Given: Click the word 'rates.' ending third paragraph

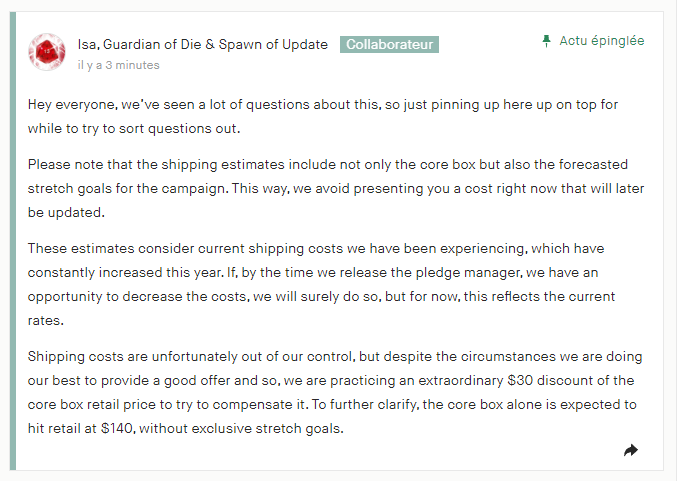Looking at the screenshot, I should pyautogui.click(x=45, y=321).
